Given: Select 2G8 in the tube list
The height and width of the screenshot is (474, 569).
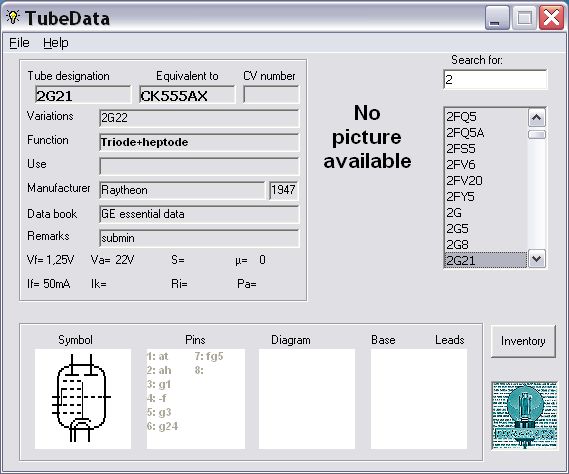Looking at the screenshot, I should (x=486, y=245).
